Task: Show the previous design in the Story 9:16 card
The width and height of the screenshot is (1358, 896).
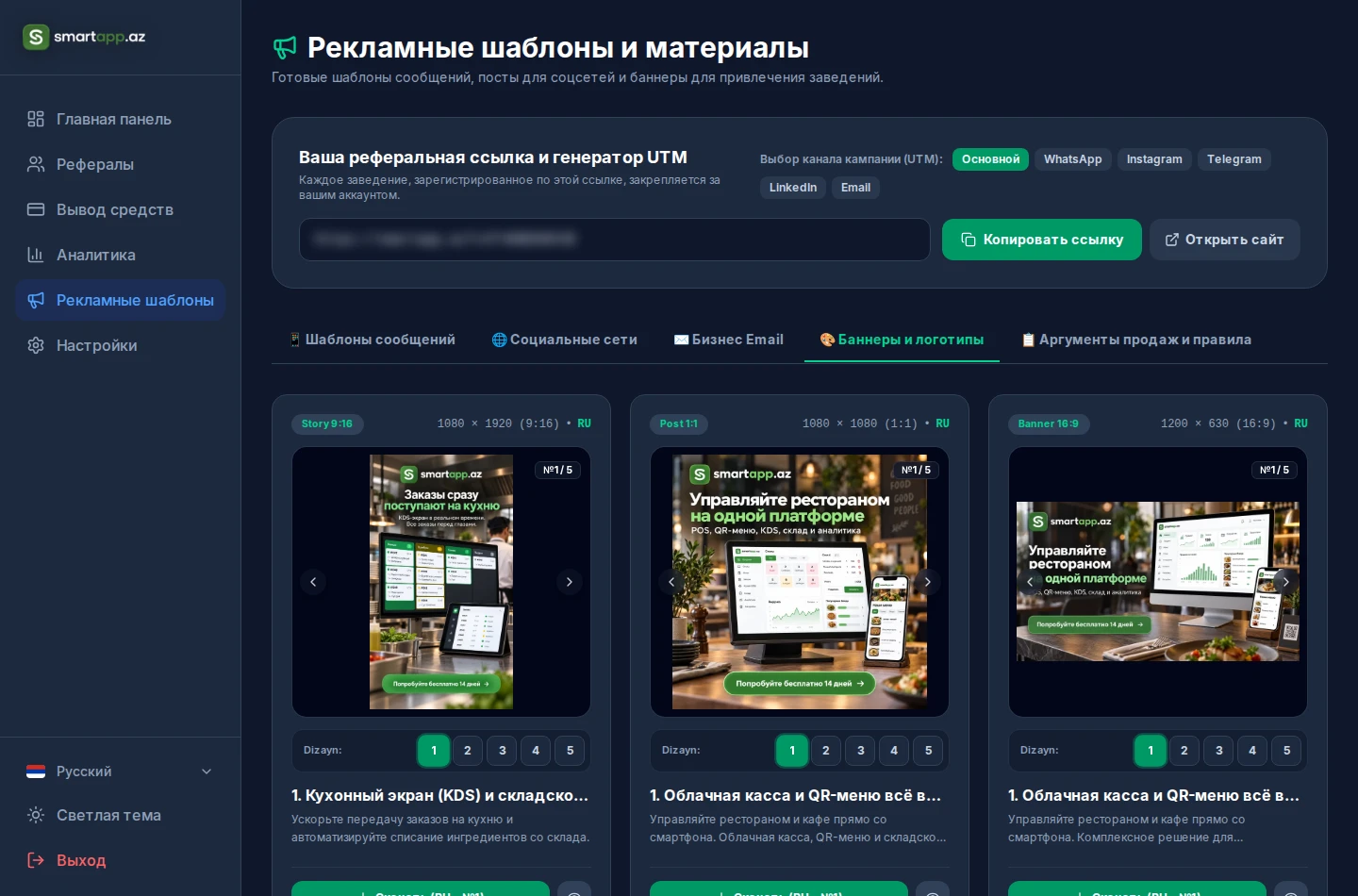Action: pos(313,582)
